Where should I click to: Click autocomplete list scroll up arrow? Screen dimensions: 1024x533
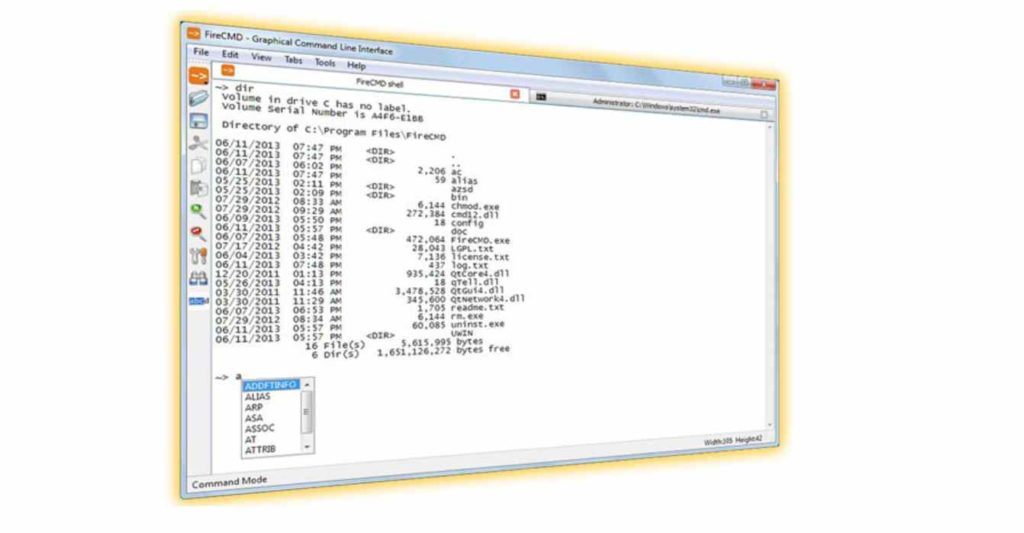307,385
